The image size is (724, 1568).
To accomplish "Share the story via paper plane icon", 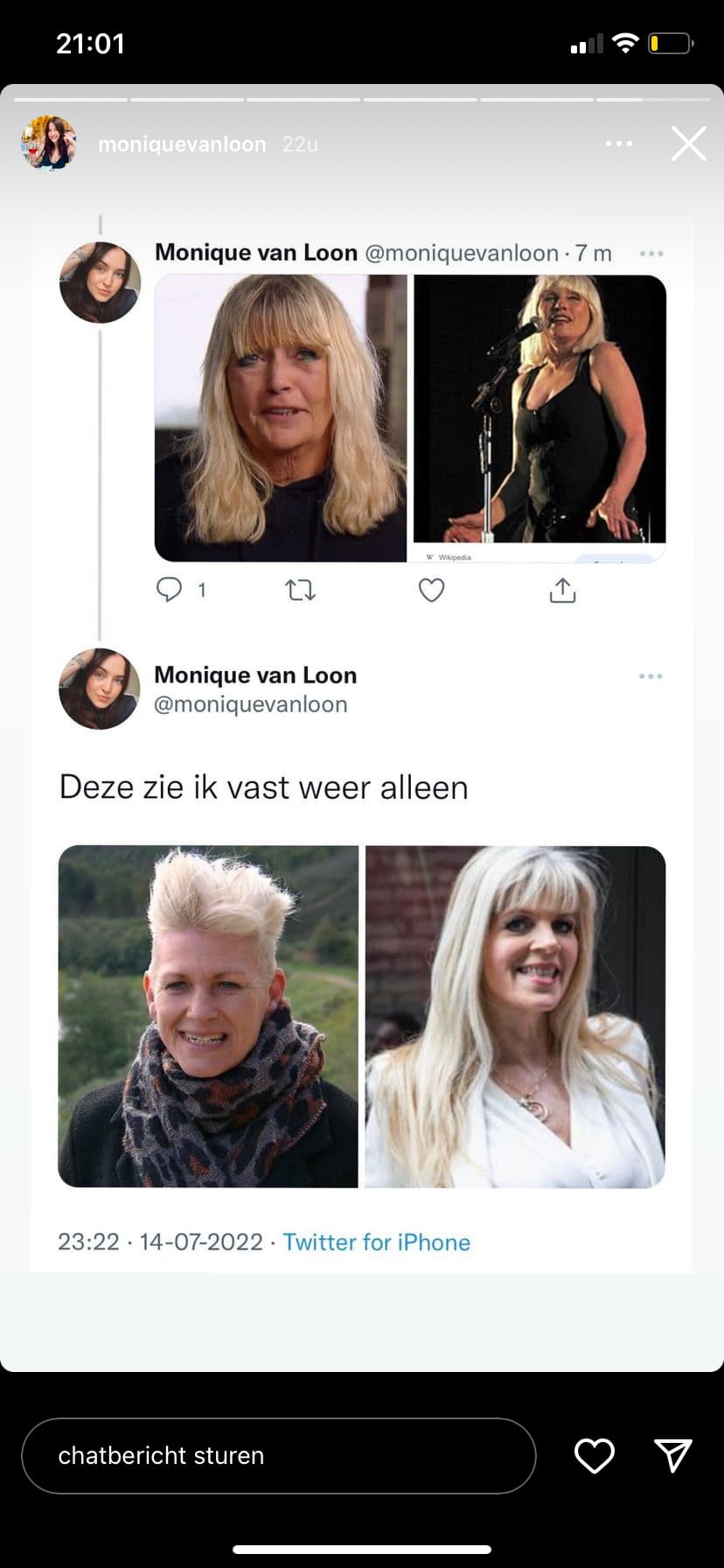I will 673,1455.
